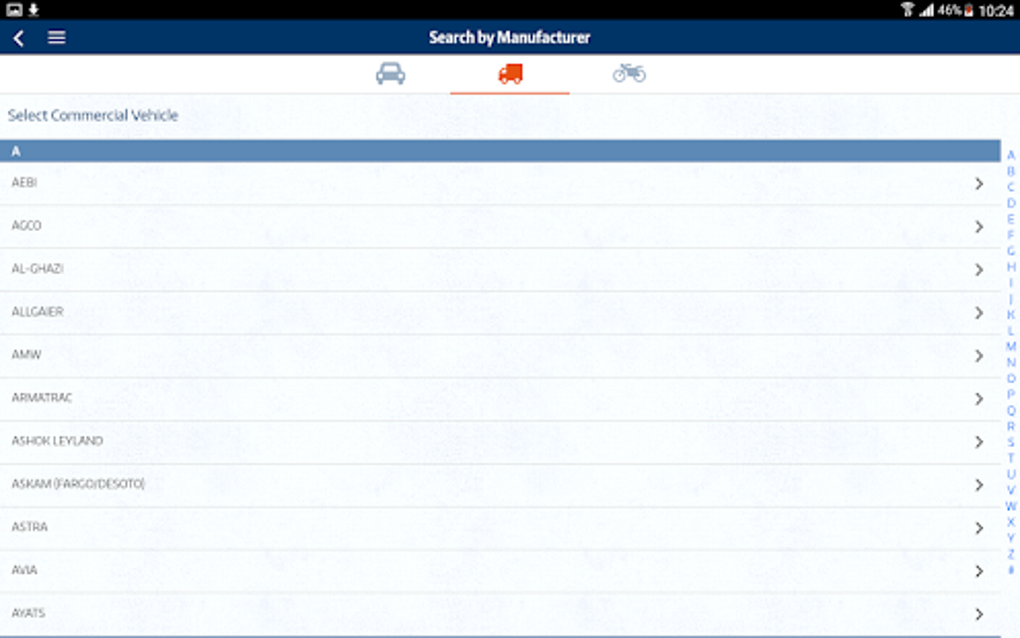Switch to the passenger car tab
Image resolution: width=1020 pixels, height=638 pixels.
click(x=390, y=73)
